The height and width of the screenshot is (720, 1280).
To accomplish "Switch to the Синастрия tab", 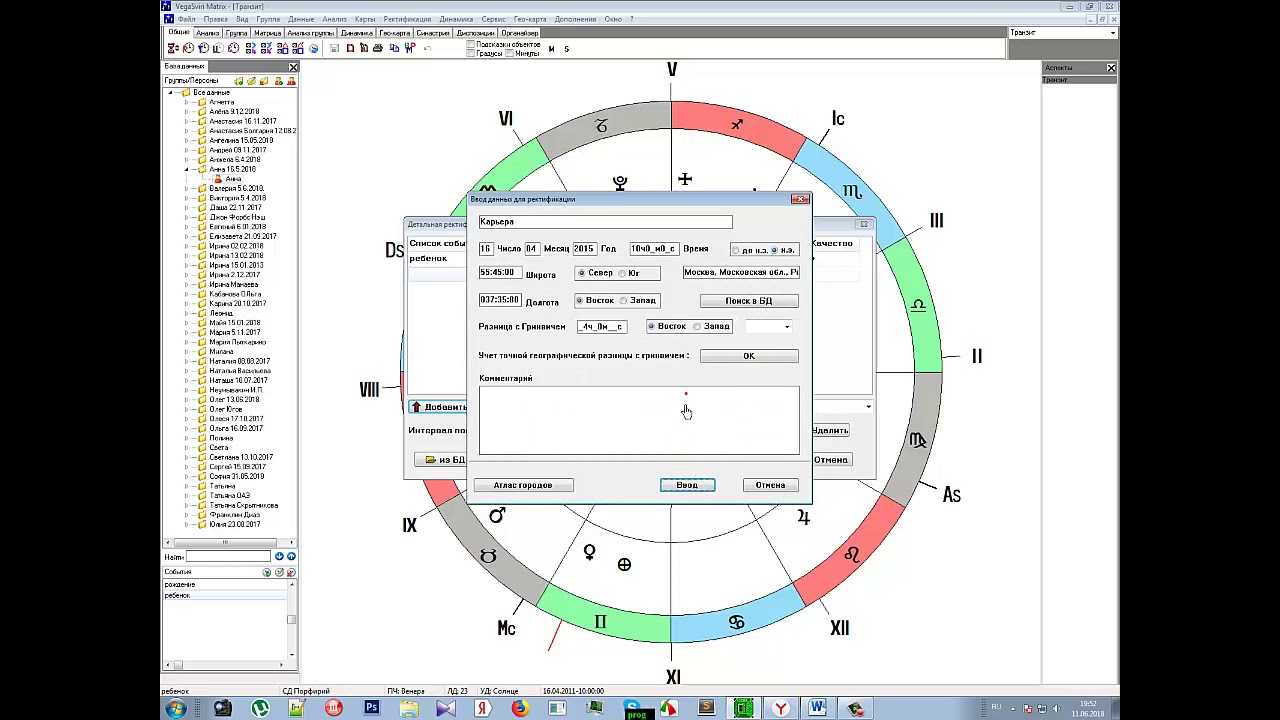I will point(433,33).
